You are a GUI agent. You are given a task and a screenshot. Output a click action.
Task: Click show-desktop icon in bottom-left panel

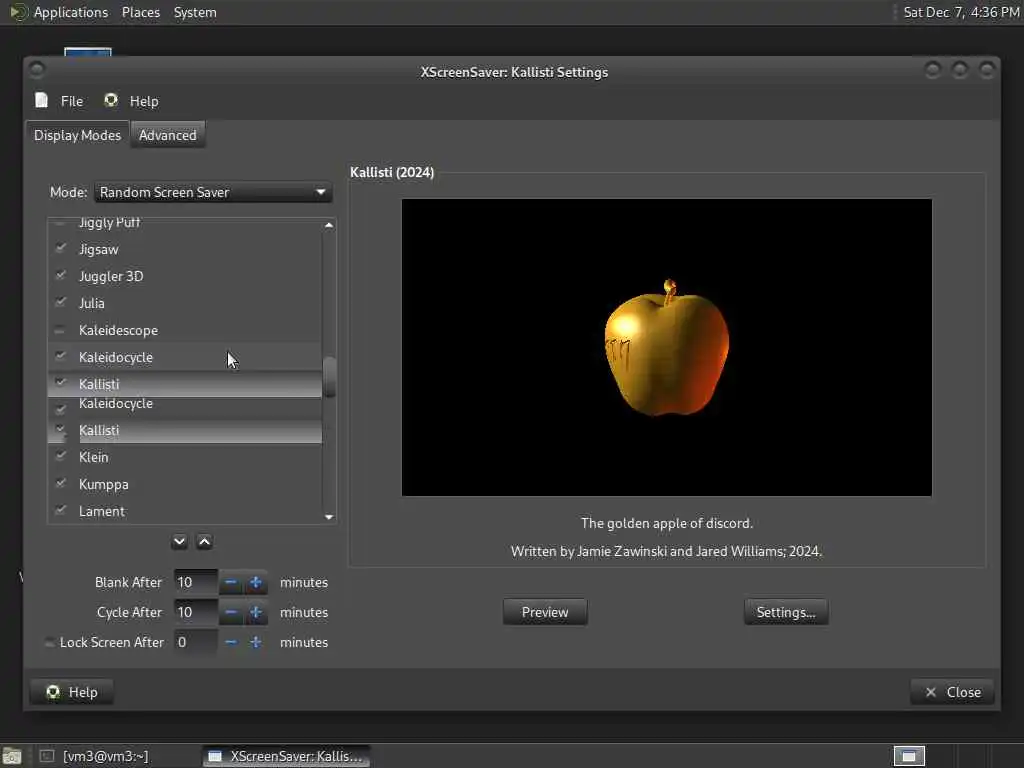(x=12, y=756)
